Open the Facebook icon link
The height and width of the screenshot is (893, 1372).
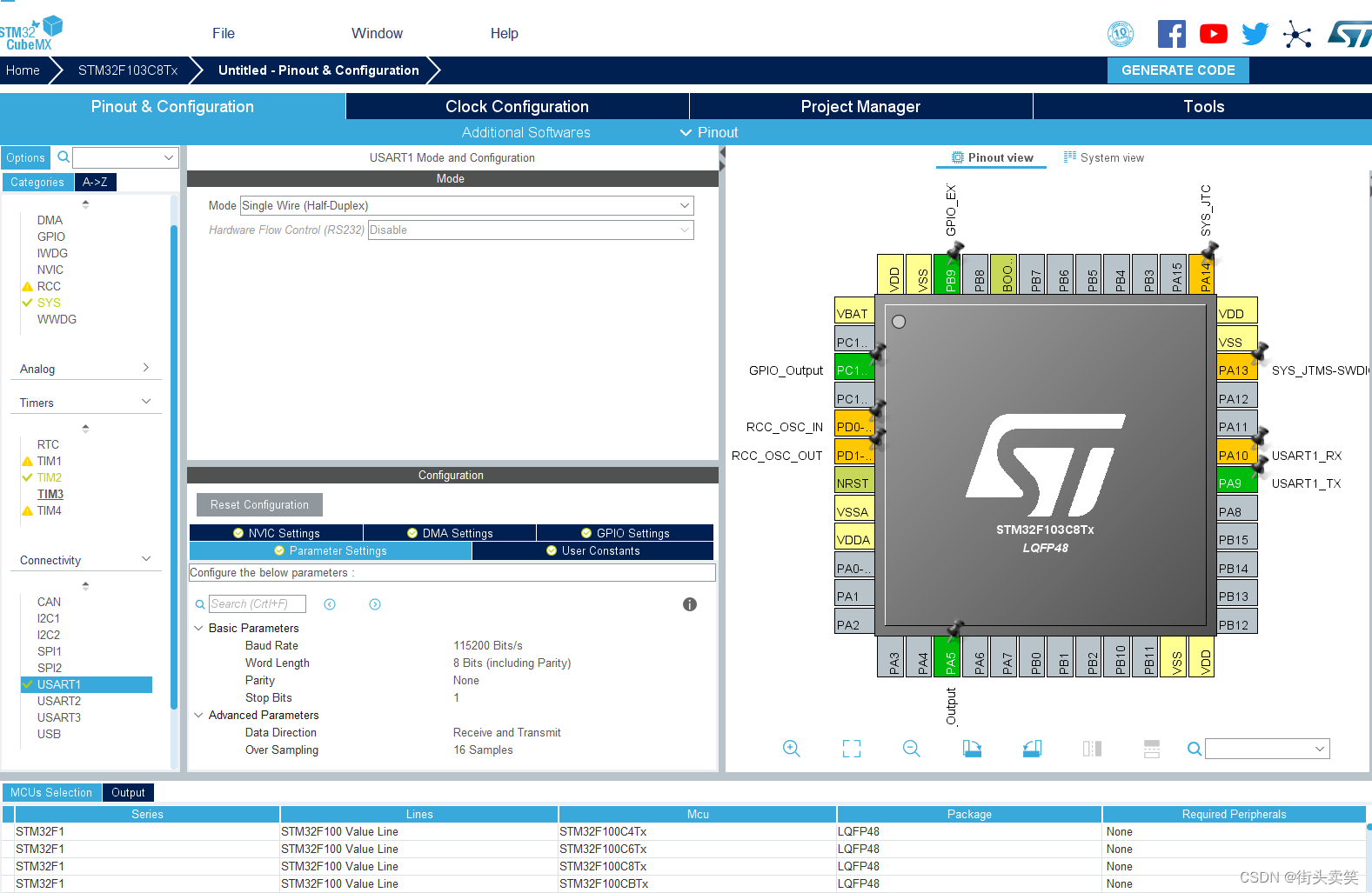click(x=1171, y=34)
